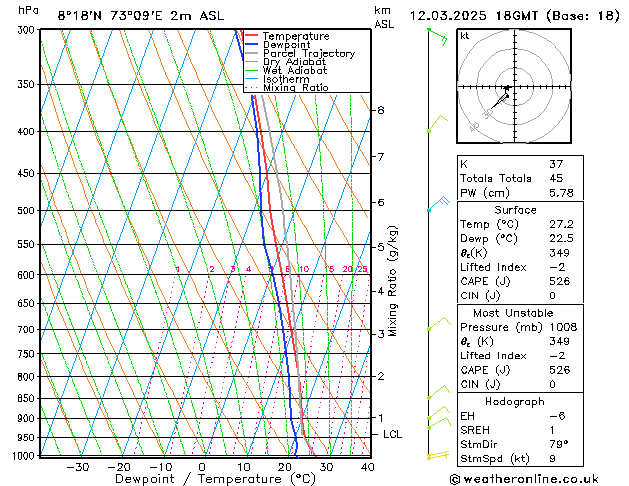This screenshot has width=629, height=486.
Task: Click the 700 hPa pressure label
Action: [28, 330]
